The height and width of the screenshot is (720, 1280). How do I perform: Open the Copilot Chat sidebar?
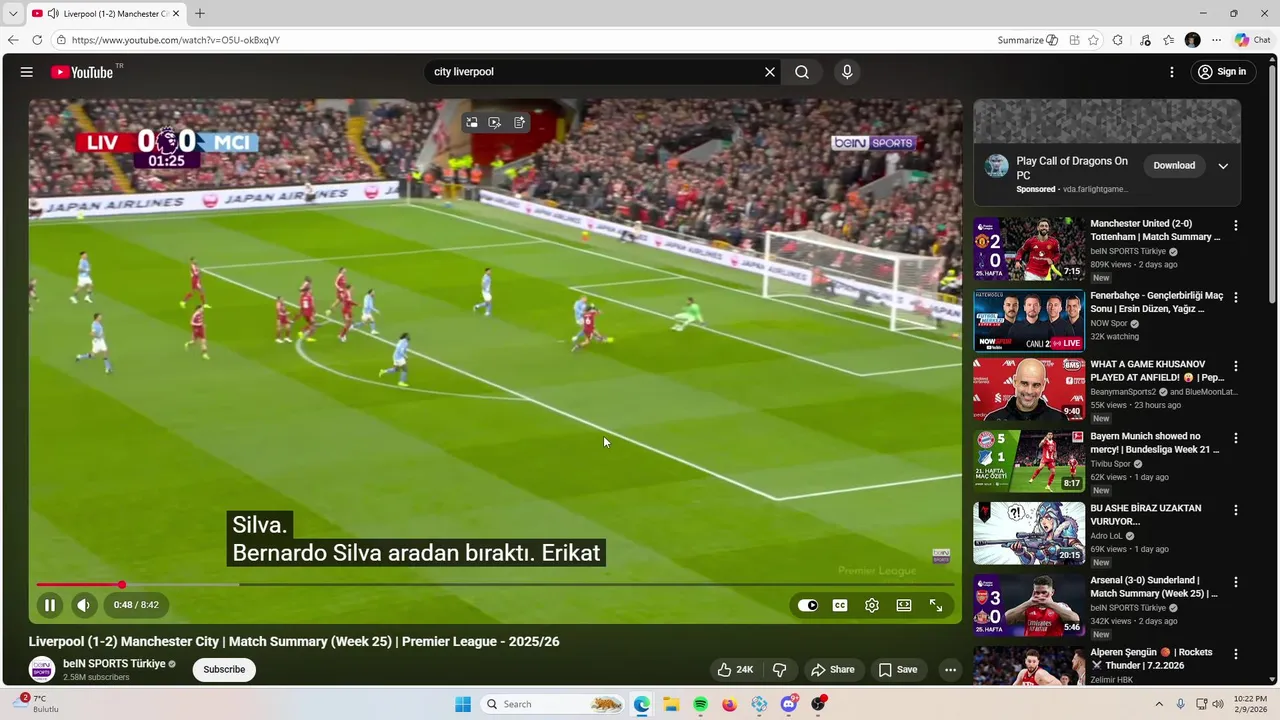(1253, 40)
